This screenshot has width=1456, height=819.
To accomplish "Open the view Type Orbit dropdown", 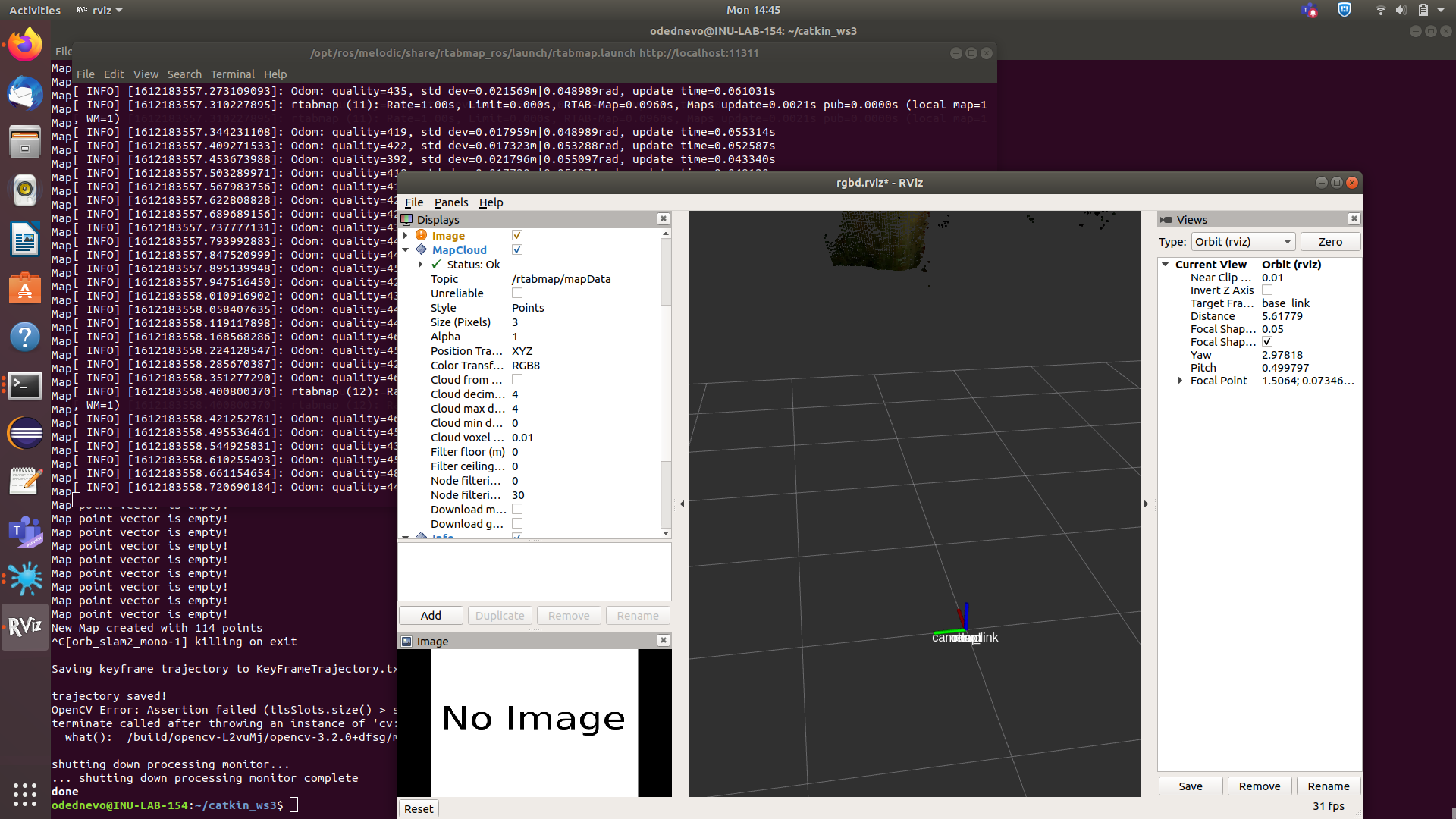I will point(1243,242).
